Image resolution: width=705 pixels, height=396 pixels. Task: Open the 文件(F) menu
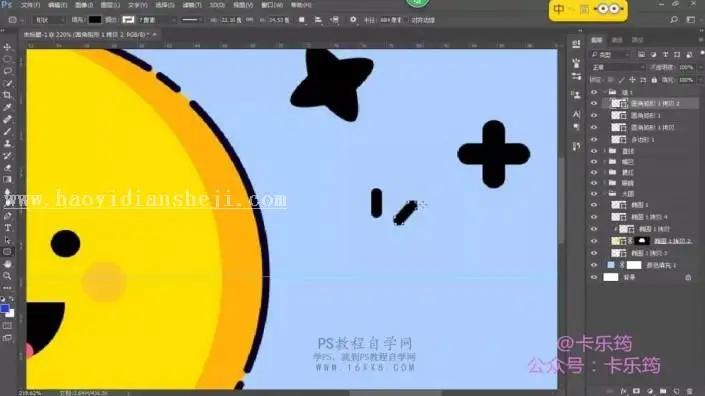click(x=31, y=5)
